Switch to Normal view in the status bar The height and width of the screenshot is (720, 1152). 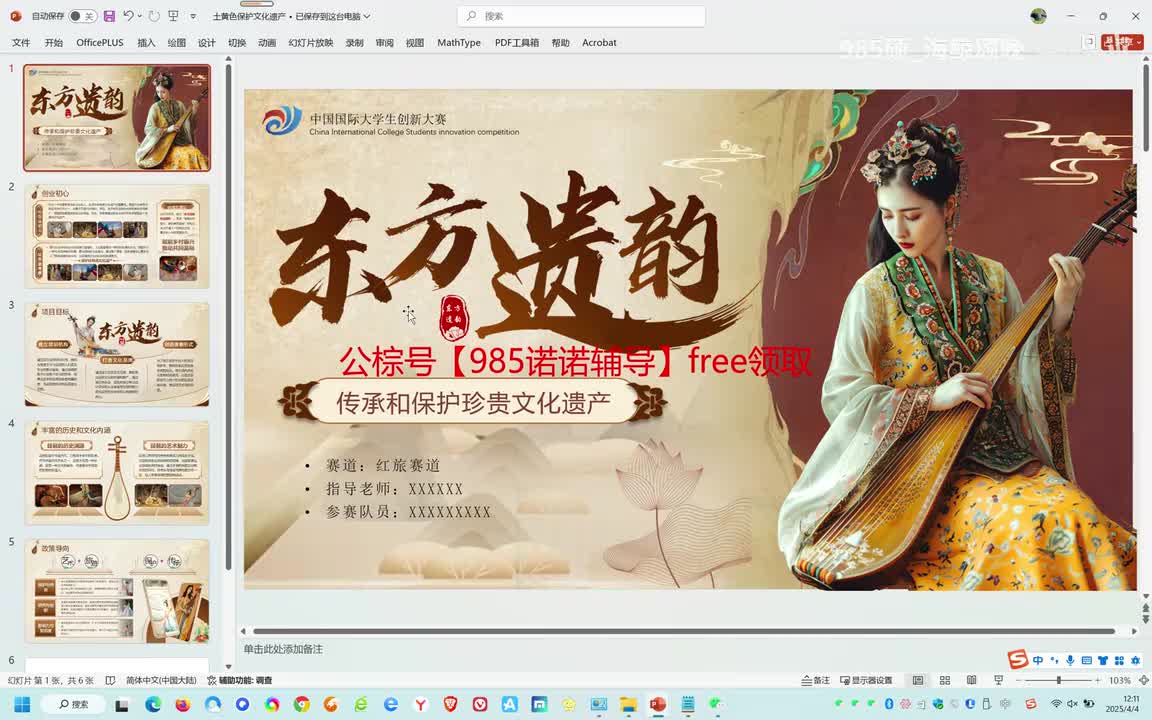click(918, 680)
